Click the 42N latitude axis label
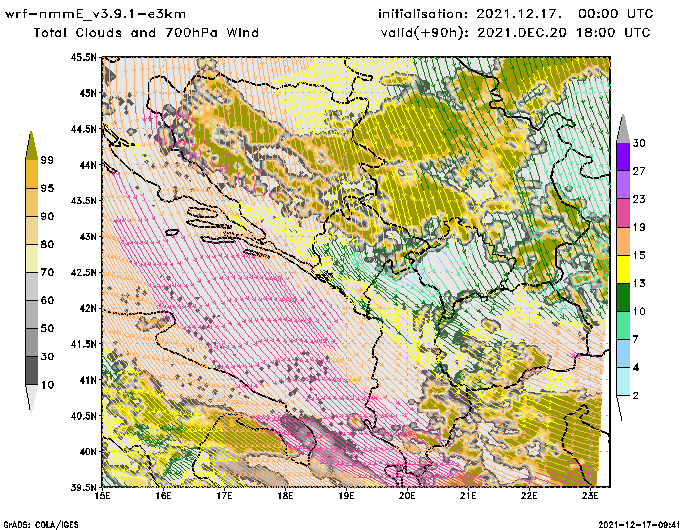 (88, 308)
